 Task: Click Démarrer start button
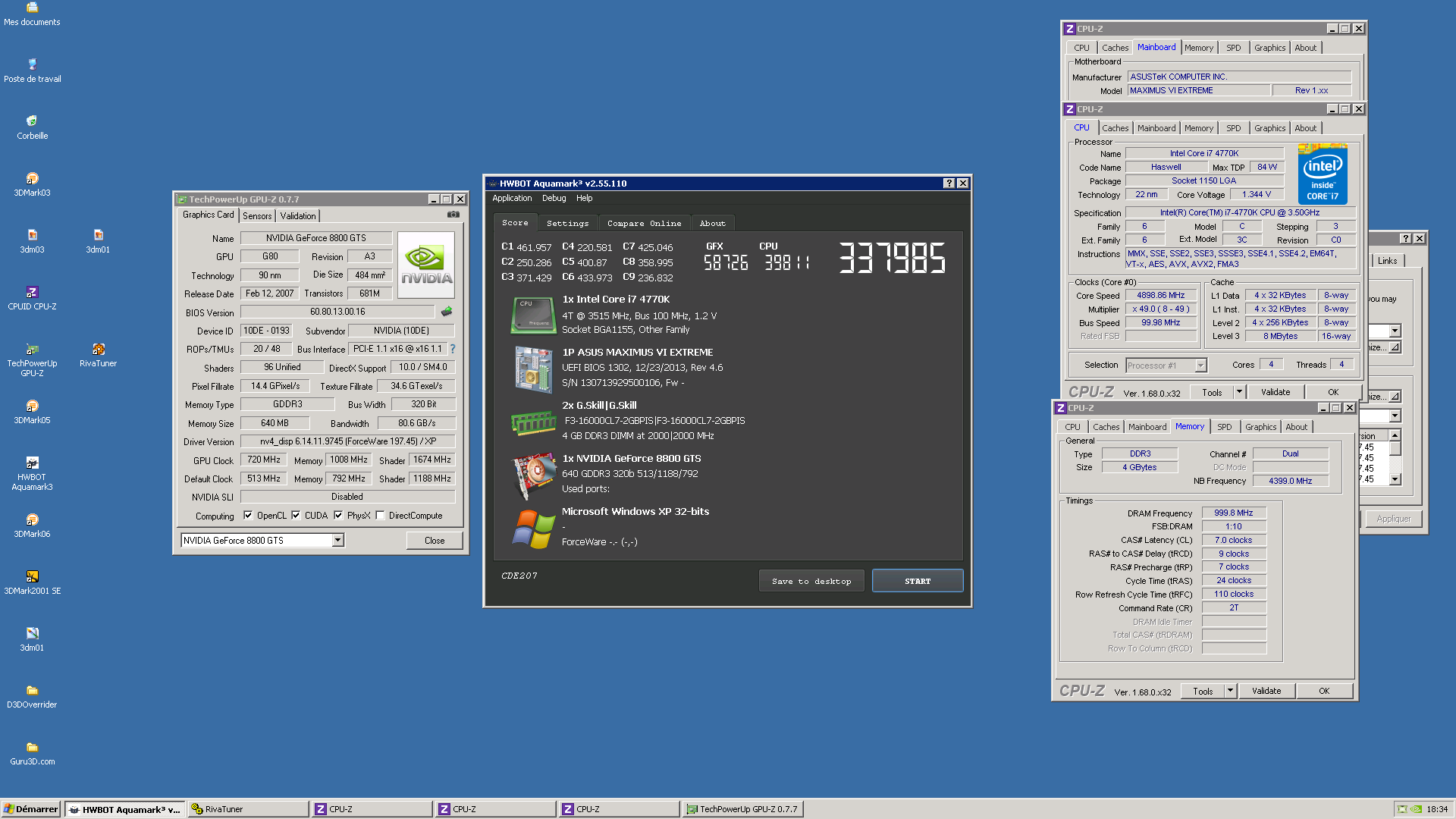click(x=31, y=809)
